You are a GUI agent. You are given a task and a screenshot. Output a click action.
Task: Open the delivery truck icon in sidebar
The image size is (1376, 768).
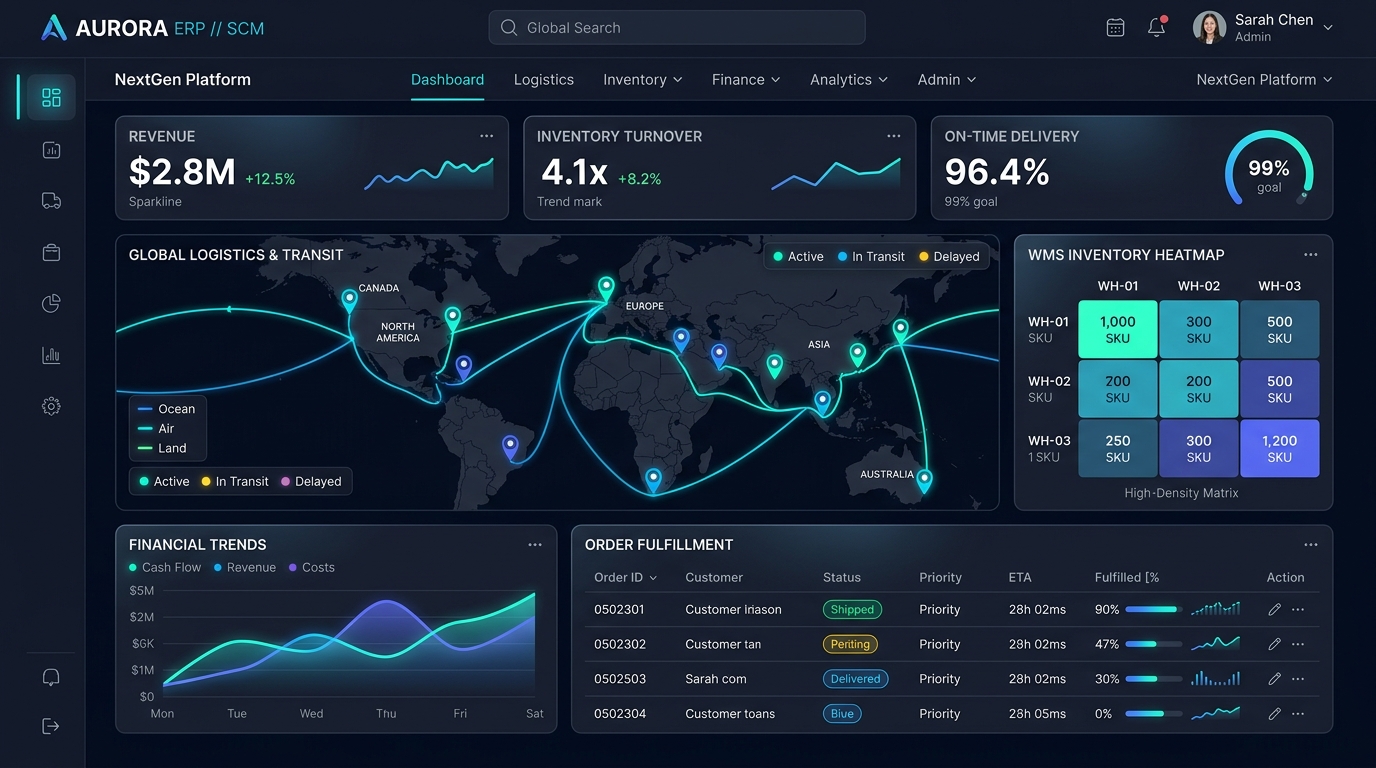[x=51, y=201]
